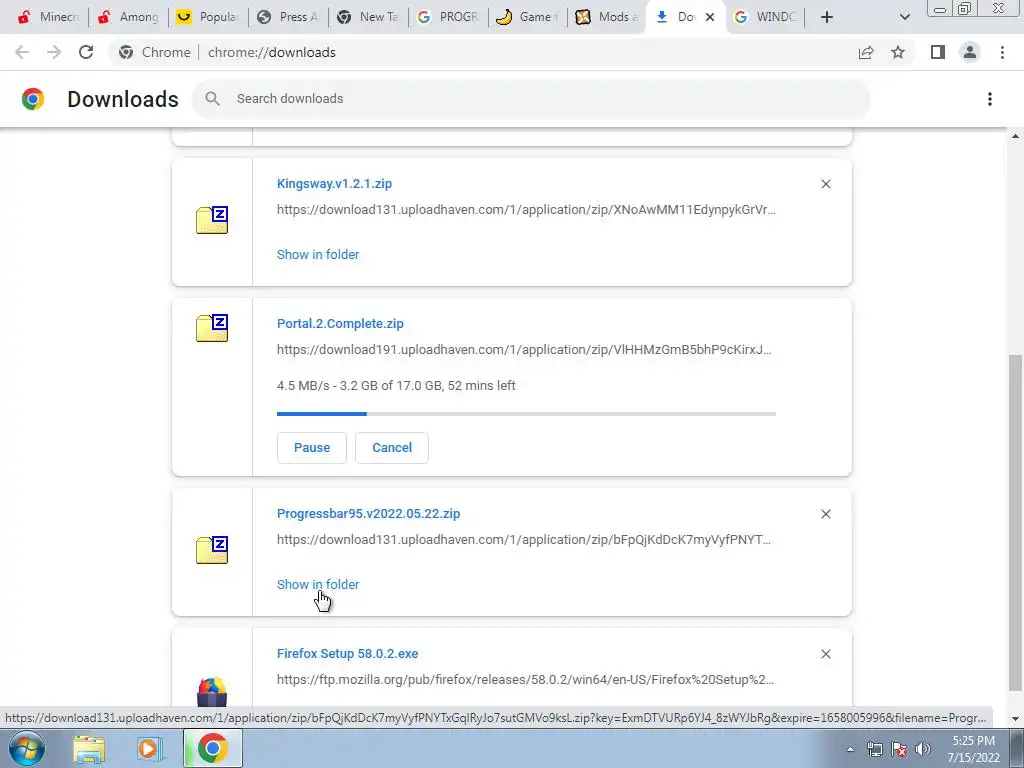Click the Search downloads field
This screenshot has width=1024, height=768.
pyautogui.click(x=531, y=99)
